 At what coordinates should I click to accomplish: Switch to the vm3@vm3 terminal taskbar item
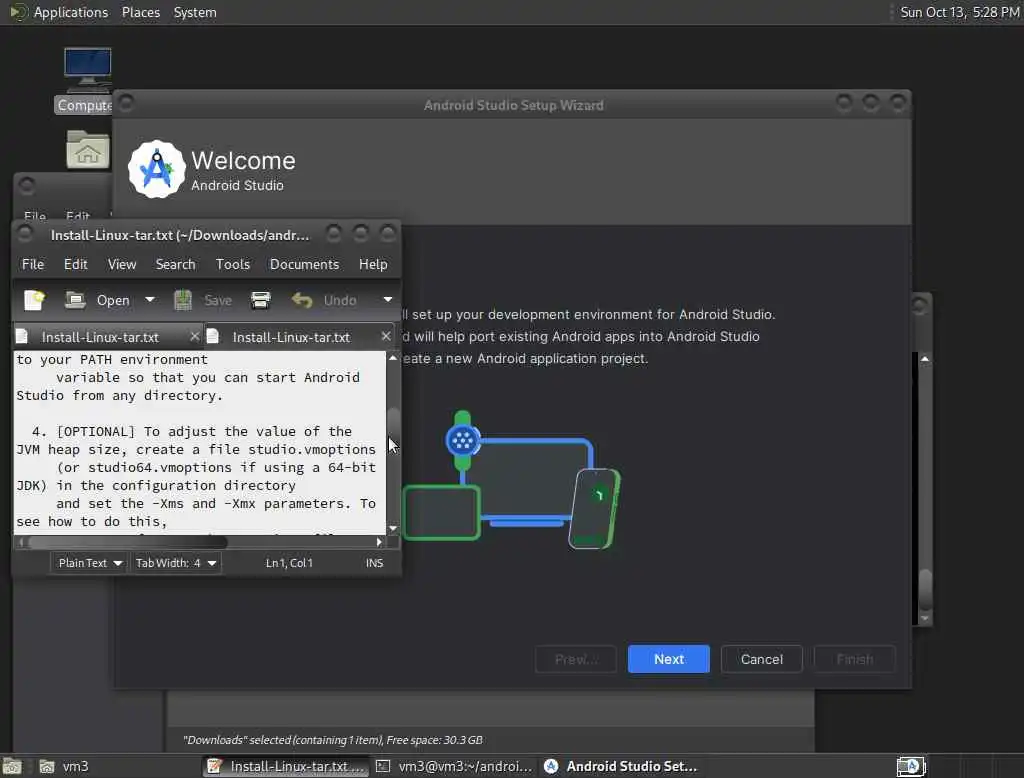click(453, 766)
